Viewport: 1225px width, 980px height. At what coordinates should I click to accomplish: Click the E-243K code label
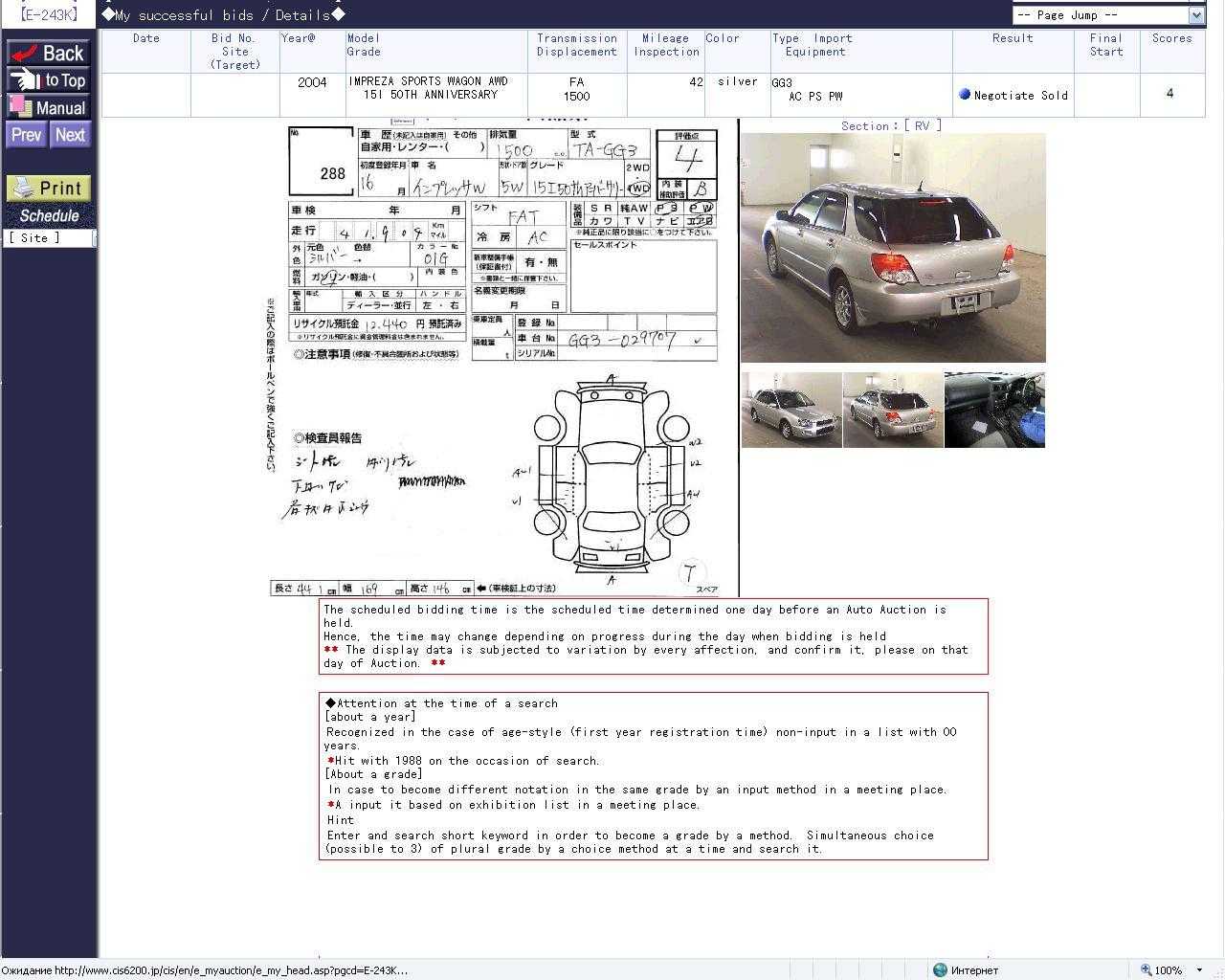click(48, 14)
